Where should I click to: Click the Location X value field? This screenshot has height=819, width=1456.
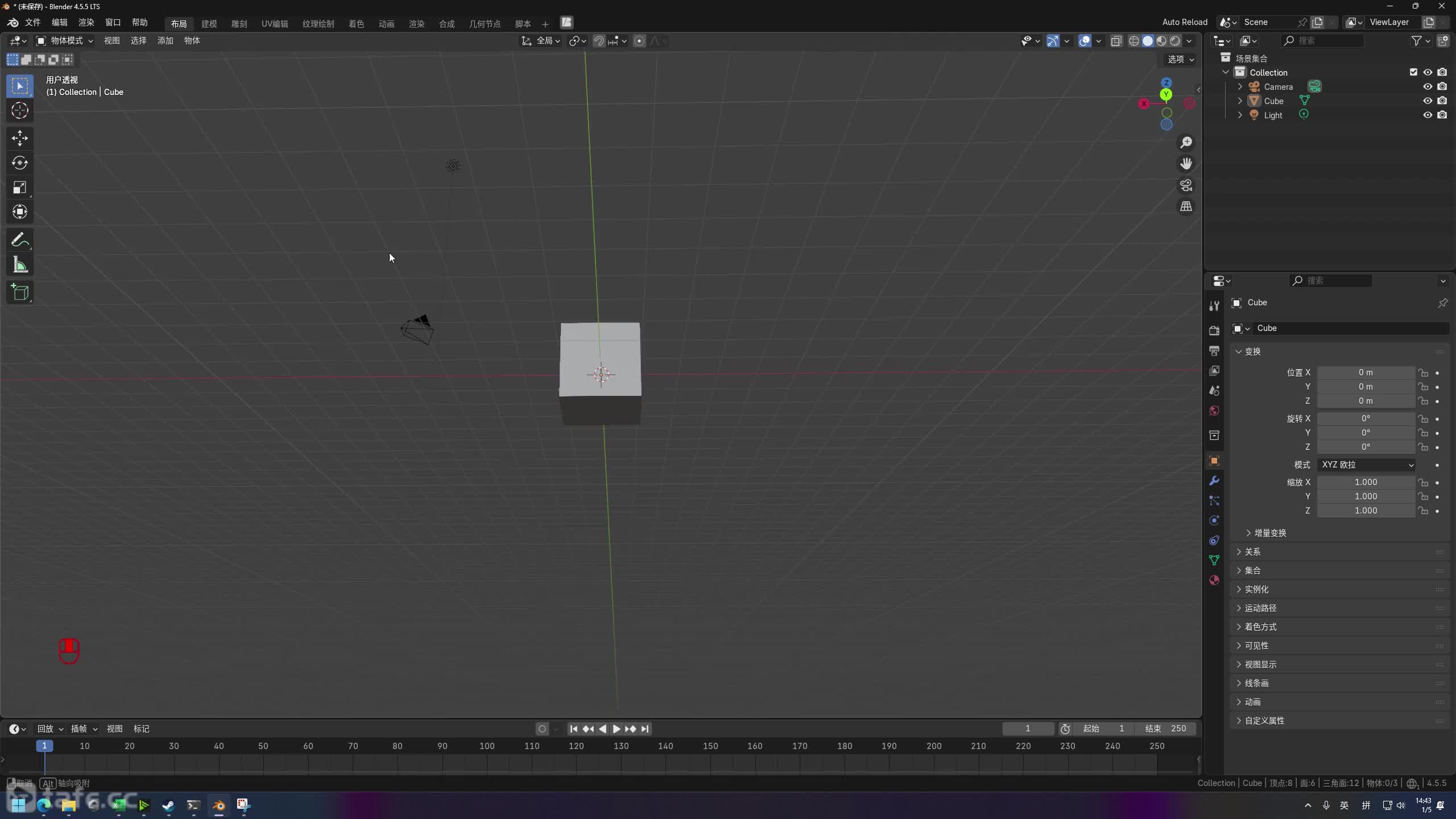tap(1366, 373)
